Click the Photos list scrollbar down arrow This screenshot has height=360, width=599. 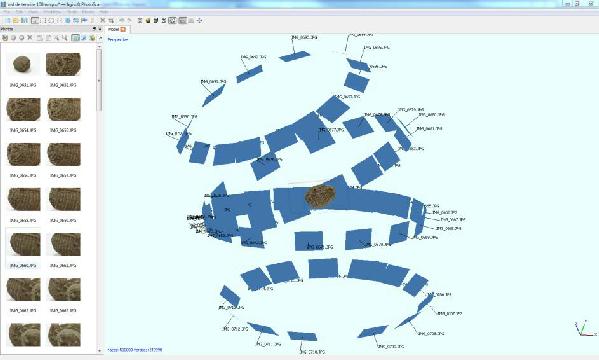100,350
